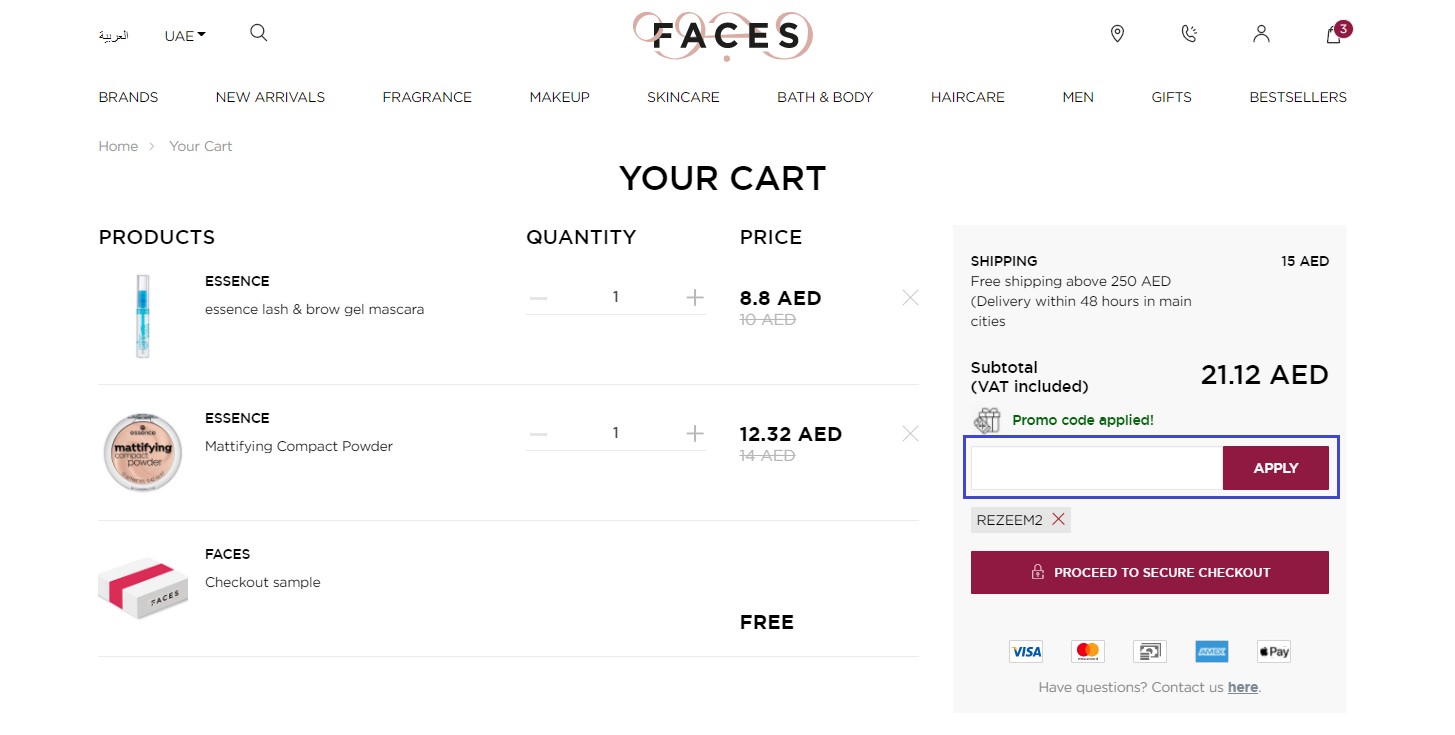The image size is (1455, 735).
Task: Click inside the promo code input field
Action: [x=1095, y=467]
